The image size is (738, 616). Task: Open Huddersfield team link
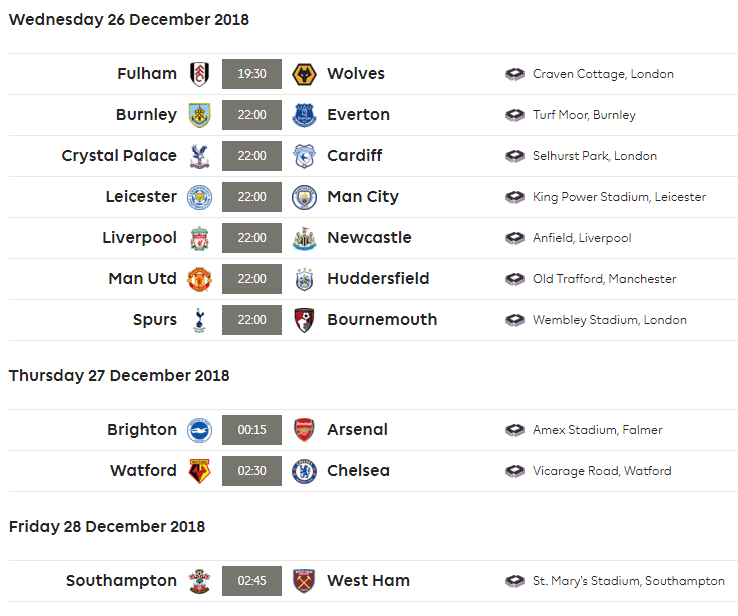(x=378, y=279)
